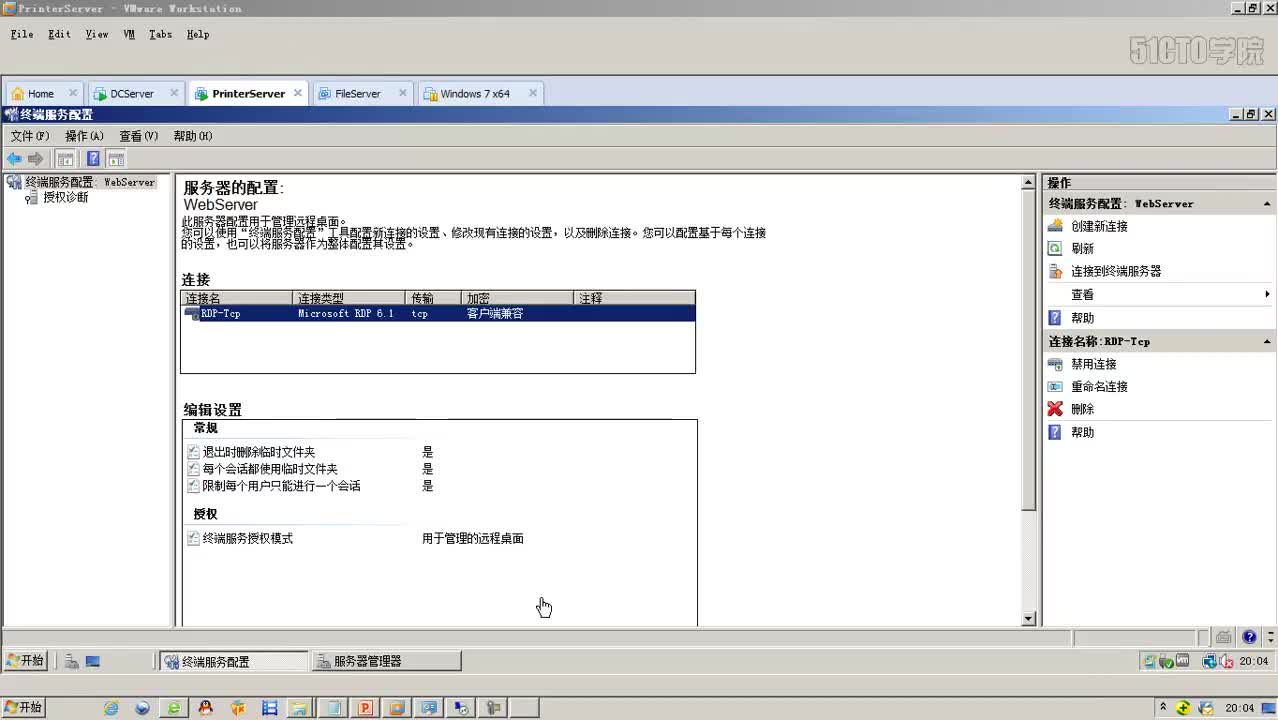Click the host 开始 Start button

coord(24,708)
